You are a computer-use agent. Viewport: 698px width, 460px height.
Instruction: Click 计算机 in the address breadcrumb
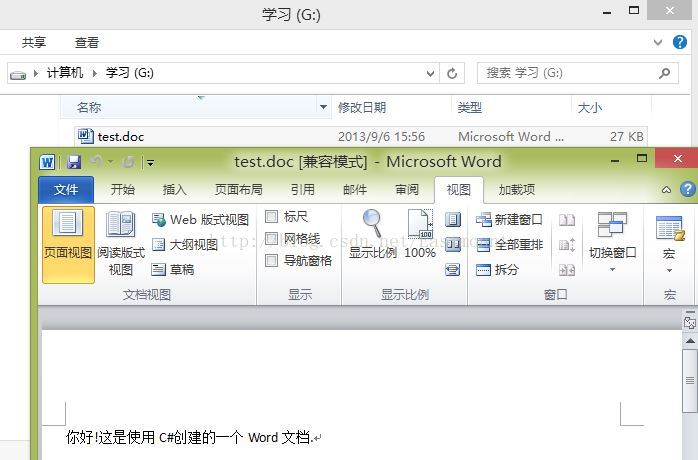point(65,73)
